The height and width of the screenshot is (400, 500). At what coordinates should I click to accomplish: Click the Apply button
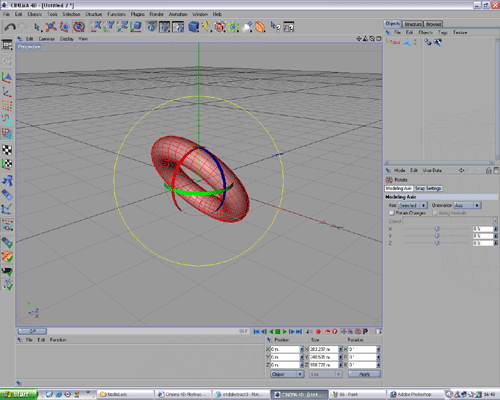click(364, 374)
